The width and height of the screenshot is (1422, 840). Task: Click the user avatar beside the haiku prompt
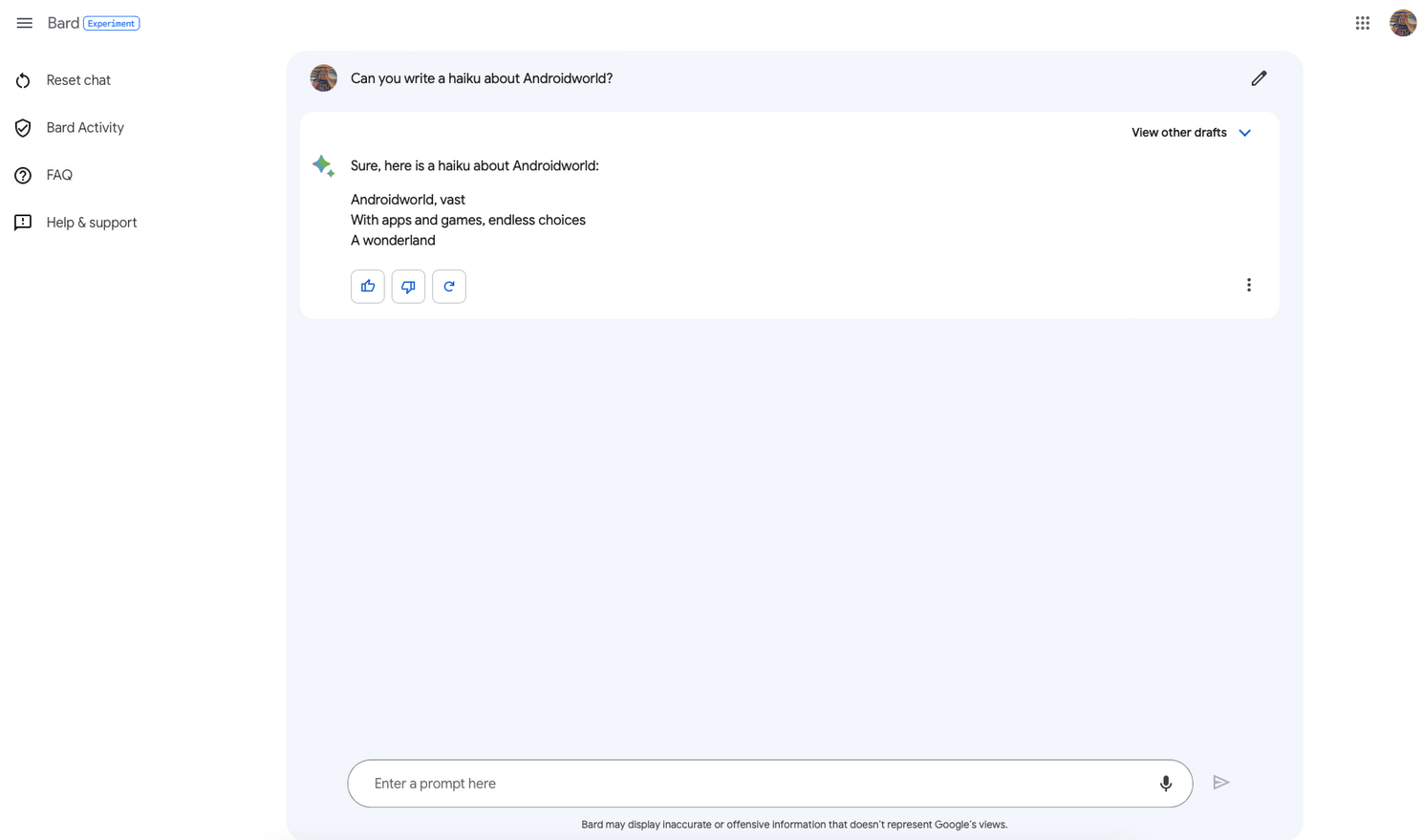pyautogui.click(x=324, y=78)
